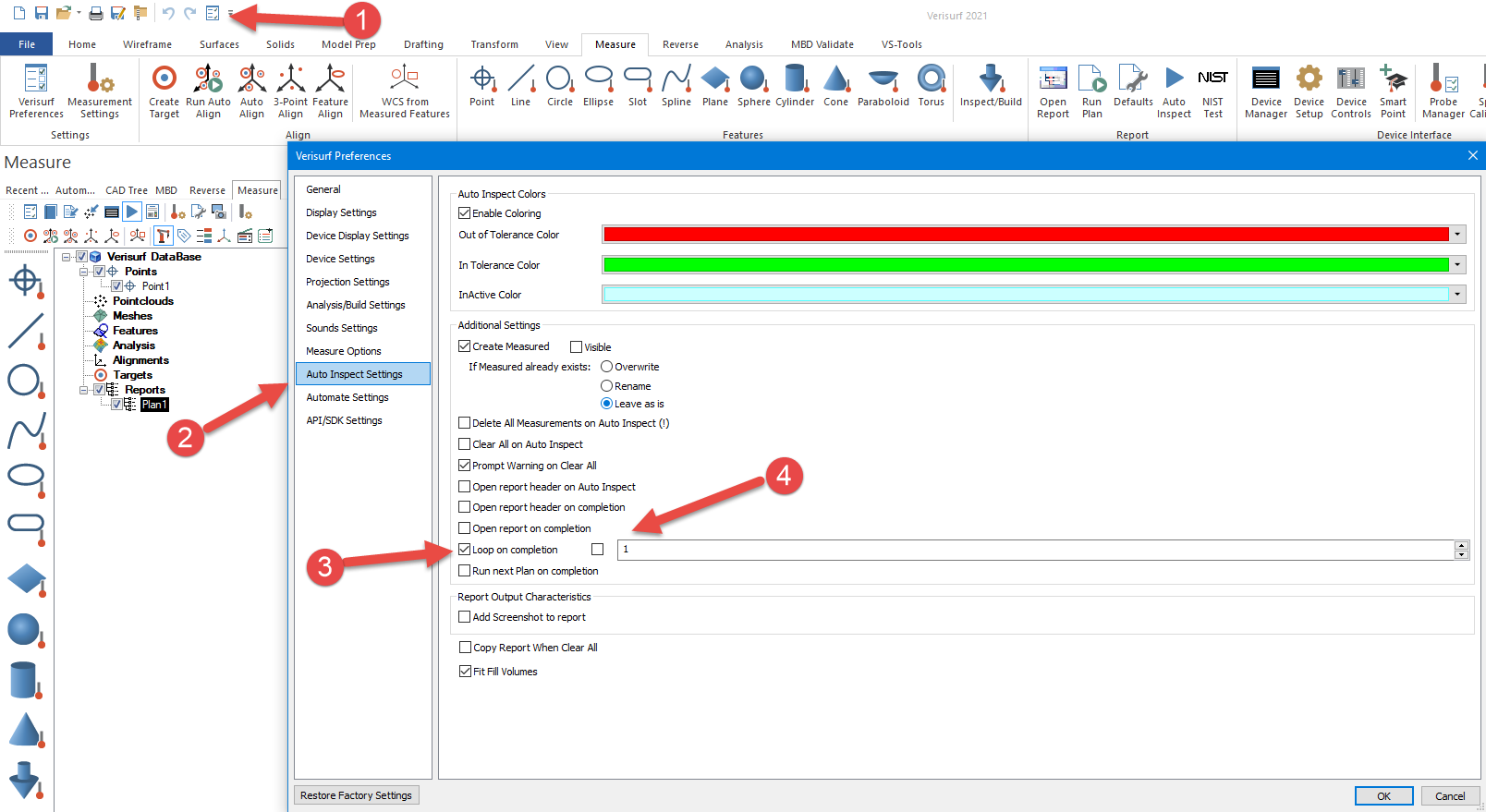Click WCS from Measured Features

405,91
